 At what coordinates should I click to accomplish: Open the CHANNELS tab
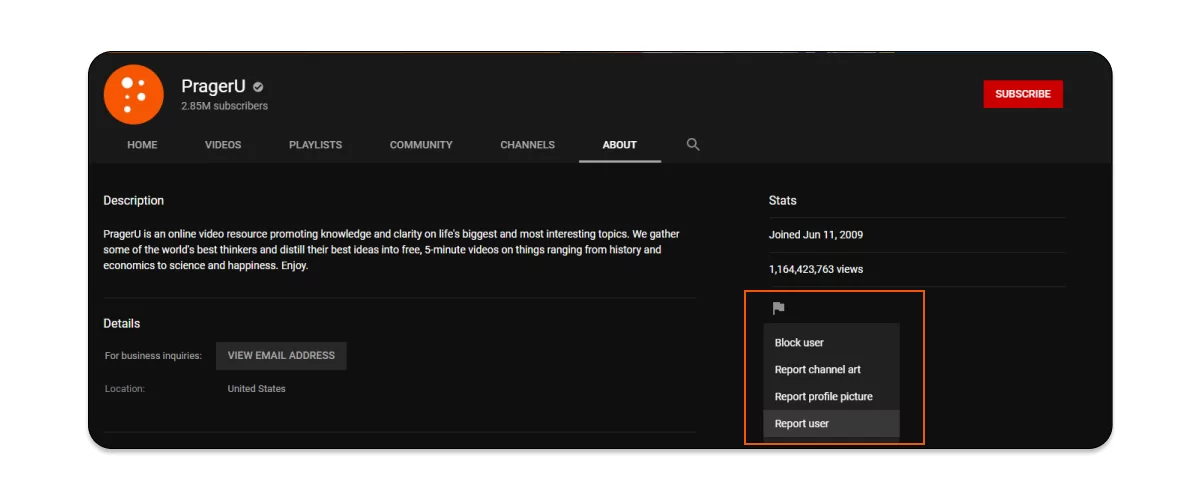pyautogui.click(x=527, y=145)
